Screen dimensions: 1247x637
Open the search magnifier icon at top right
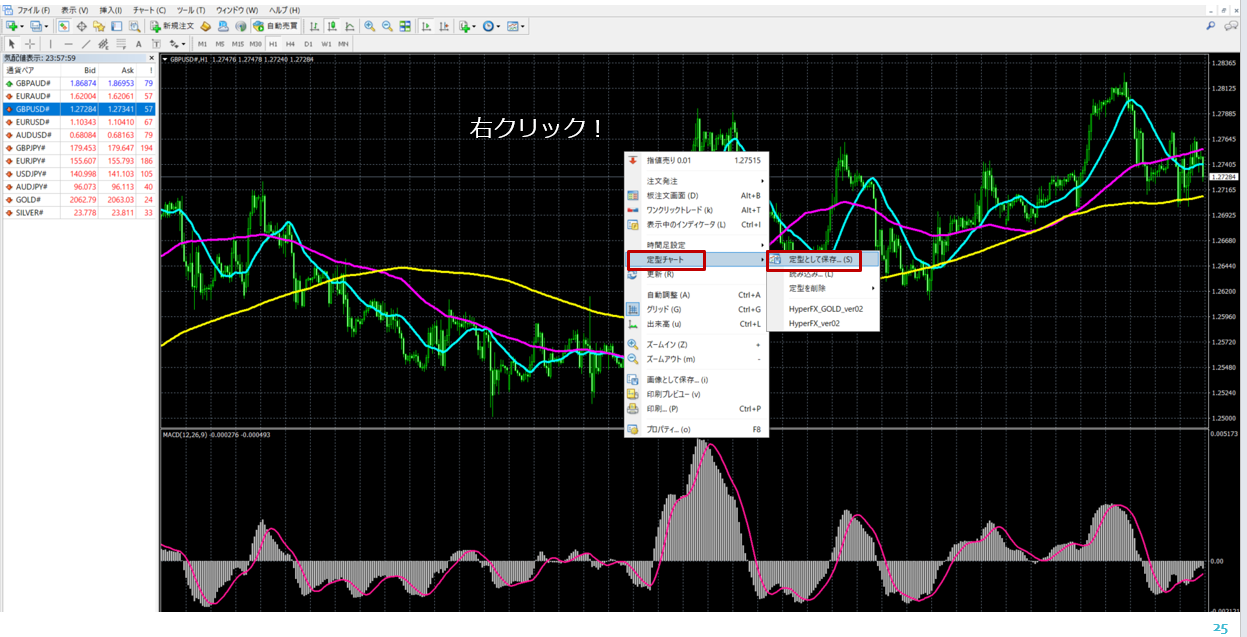pos(1211,26)
